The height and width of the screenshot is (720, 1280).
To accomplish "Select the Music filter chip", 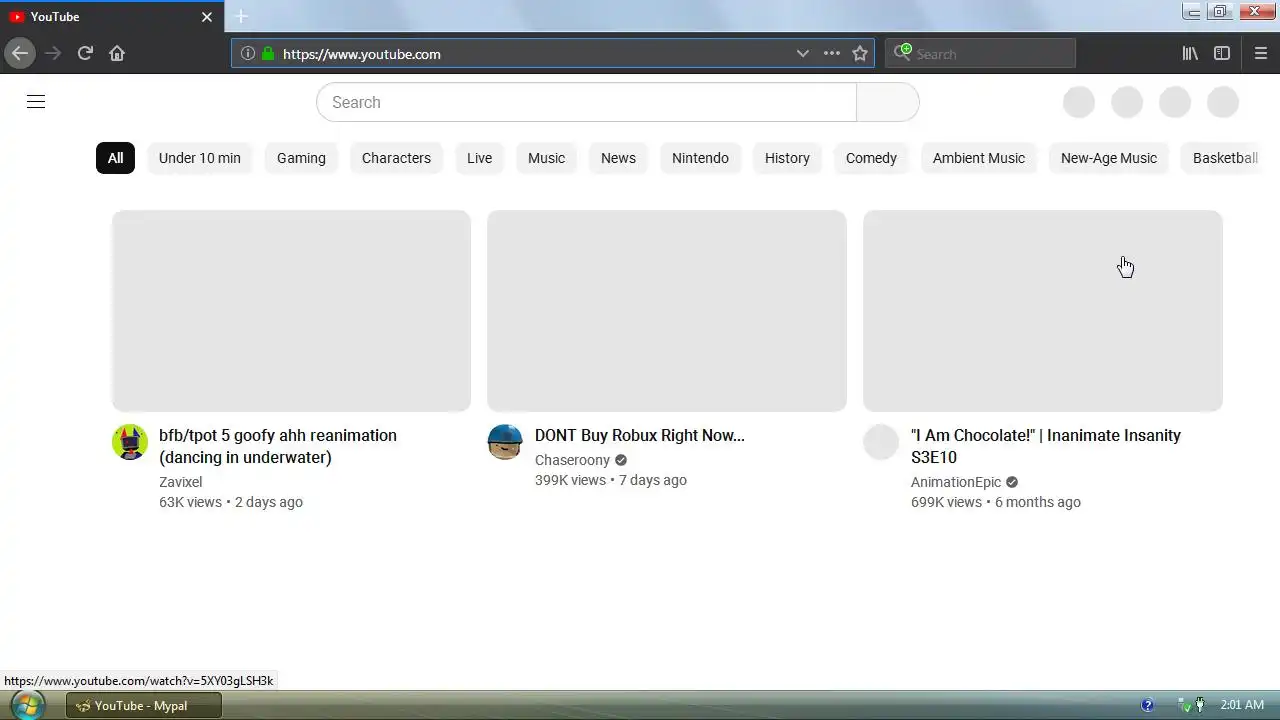I will coord(546,158).
